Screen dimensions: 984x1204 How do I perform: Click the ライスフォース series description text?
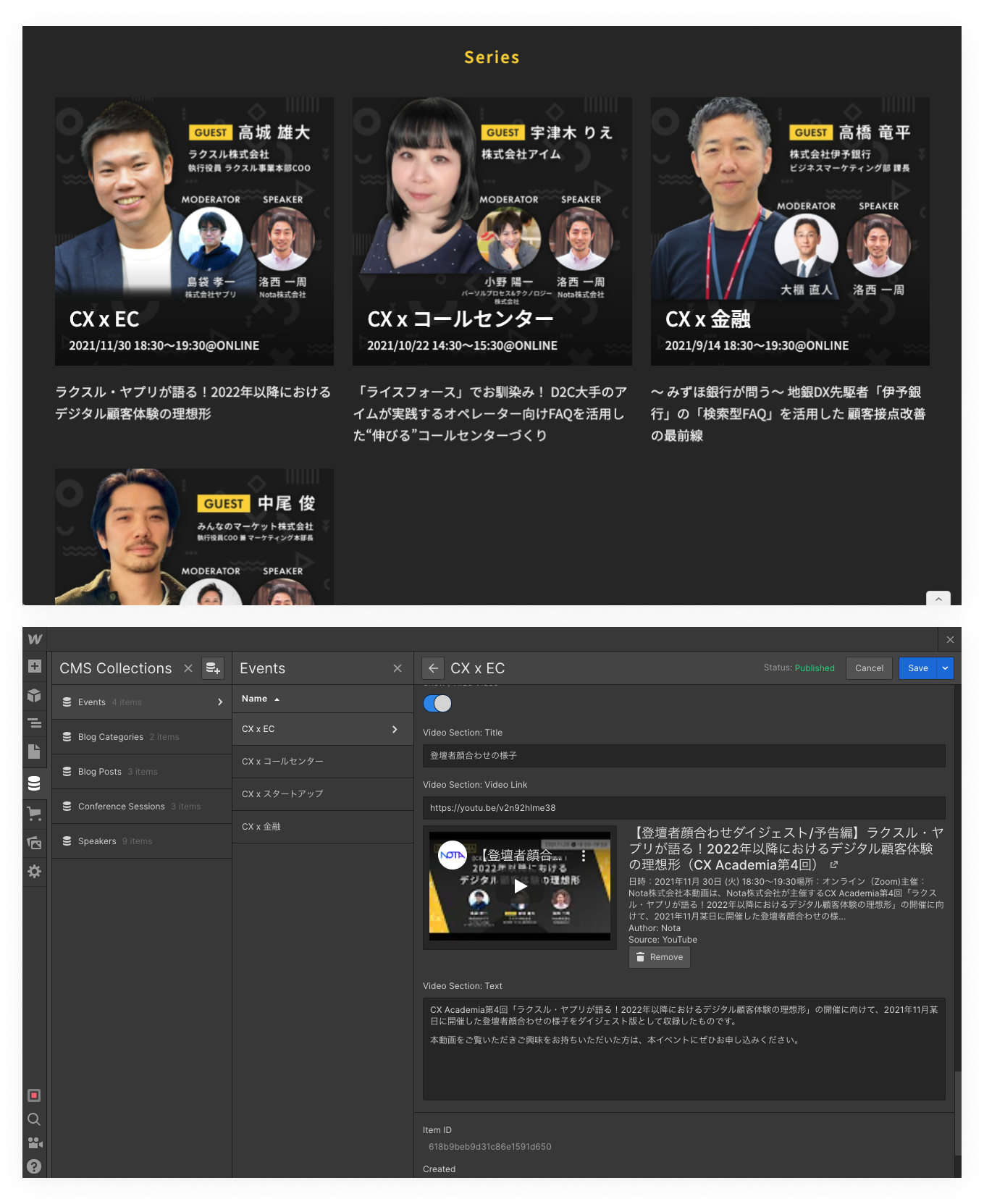coord(490,413)
